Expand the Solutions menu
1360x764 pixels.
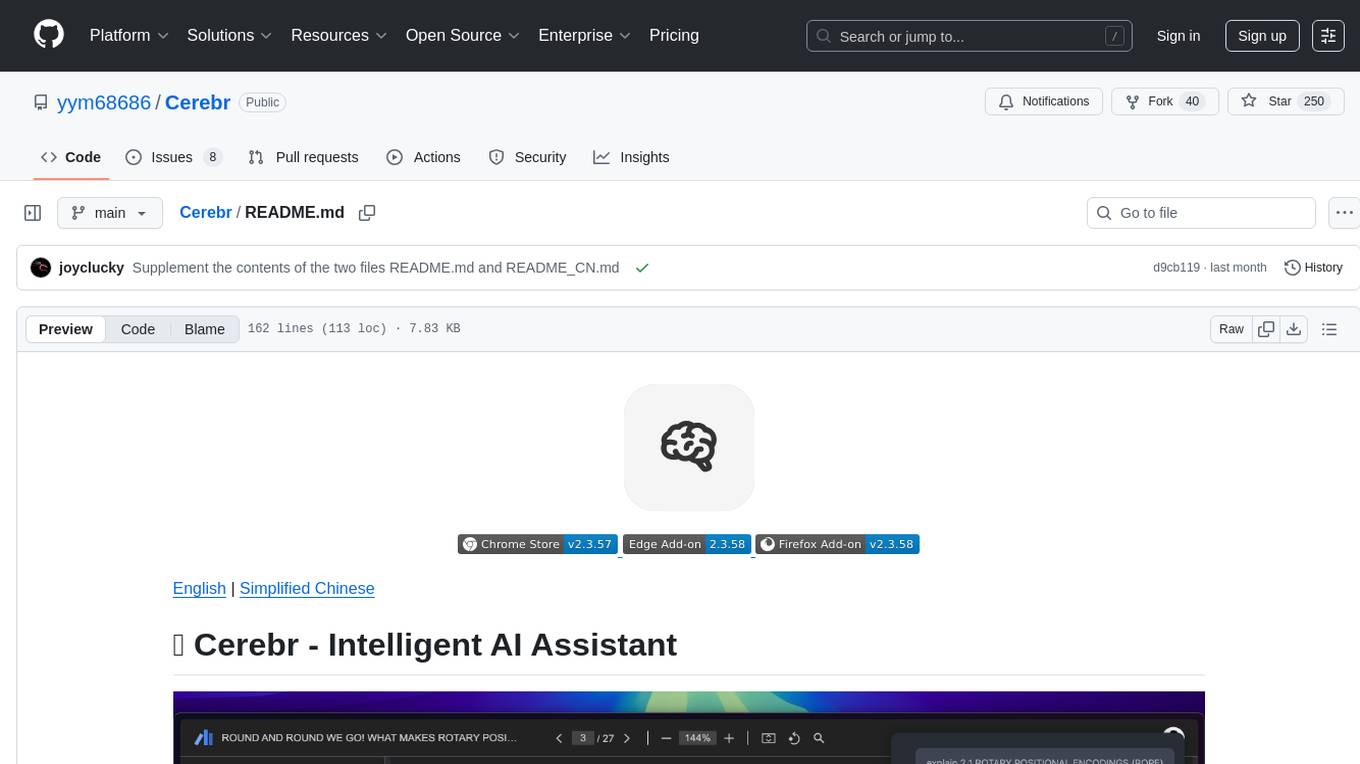point(230,35)
